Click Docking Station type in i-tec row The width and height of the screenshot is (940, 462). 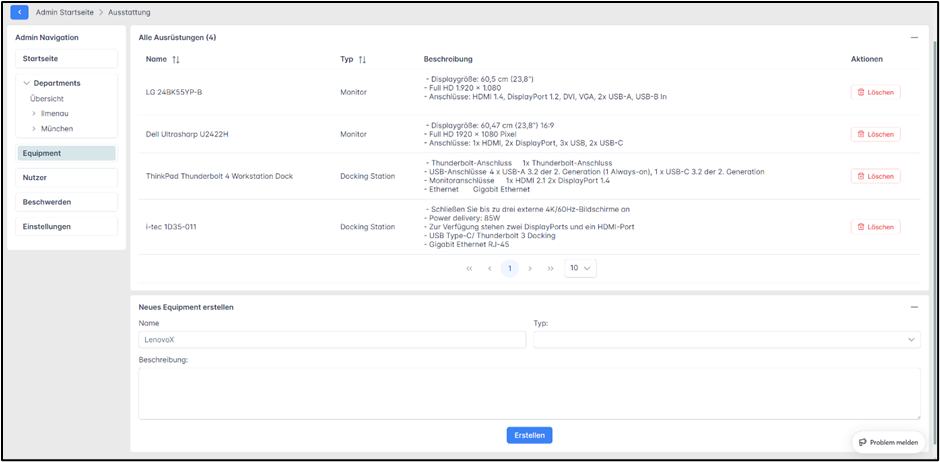tap(367, 227)
